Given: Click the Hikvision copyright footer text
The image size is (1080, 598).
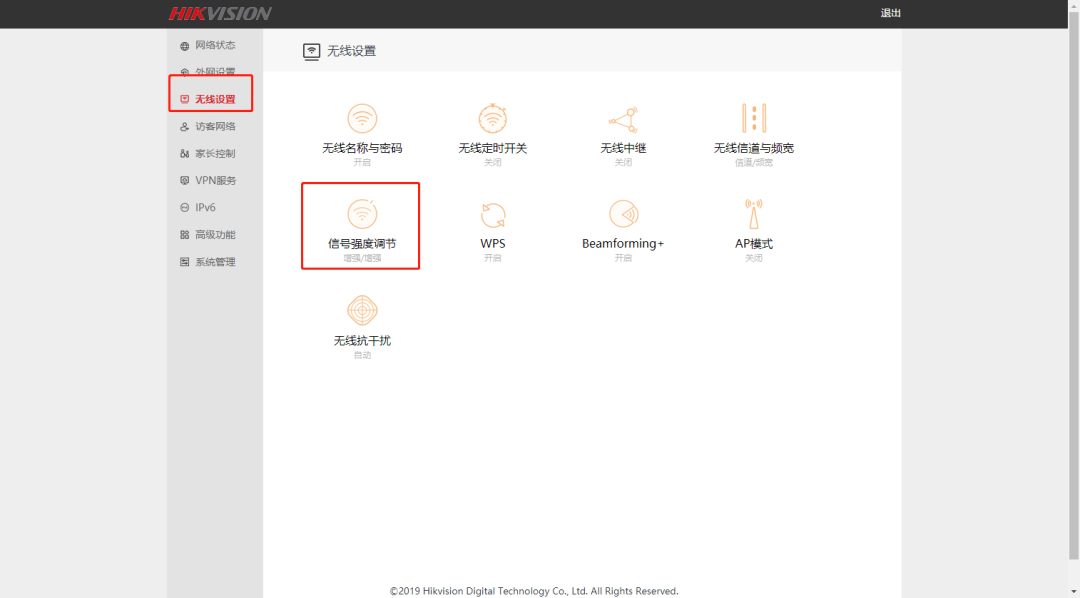Looking at the screenshot, I should 534,591.
